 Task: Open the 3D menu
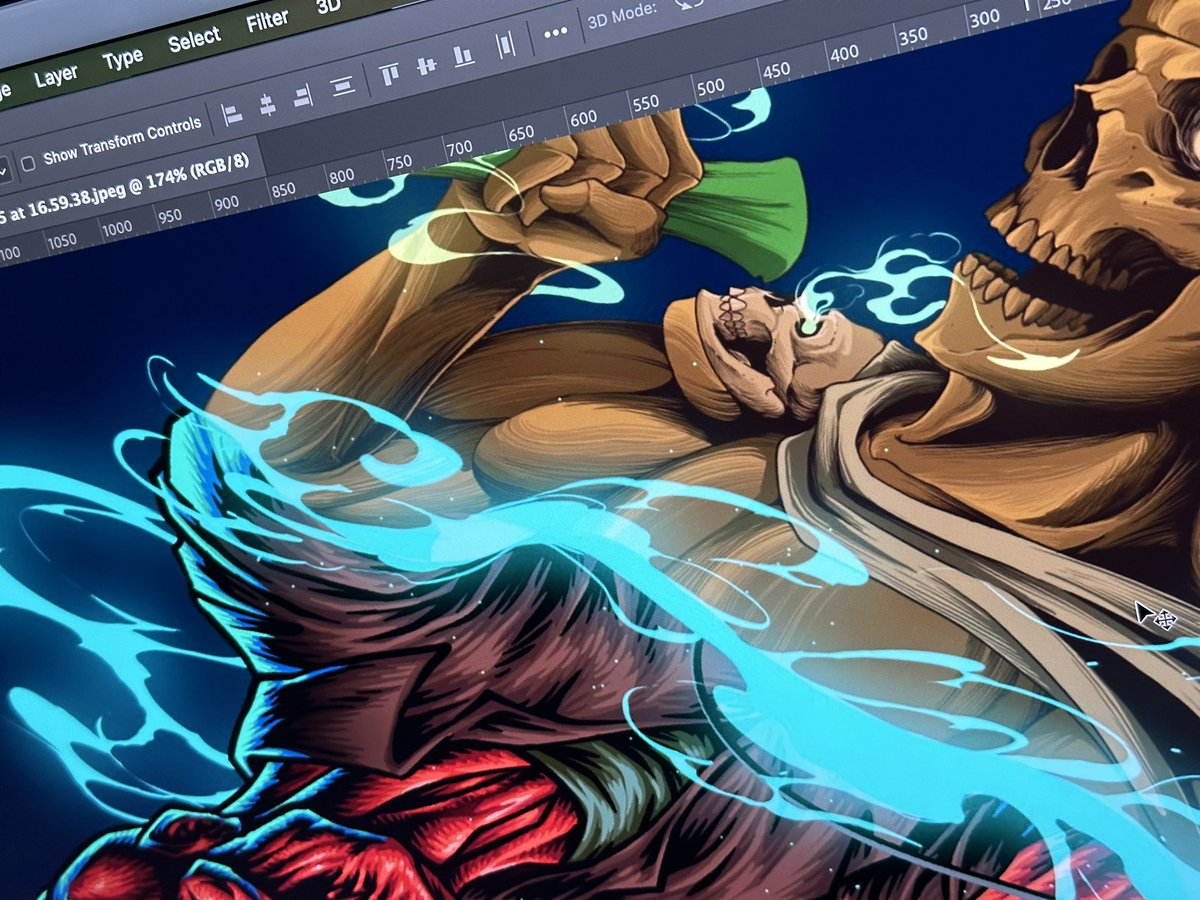click(x=328, y=7)
